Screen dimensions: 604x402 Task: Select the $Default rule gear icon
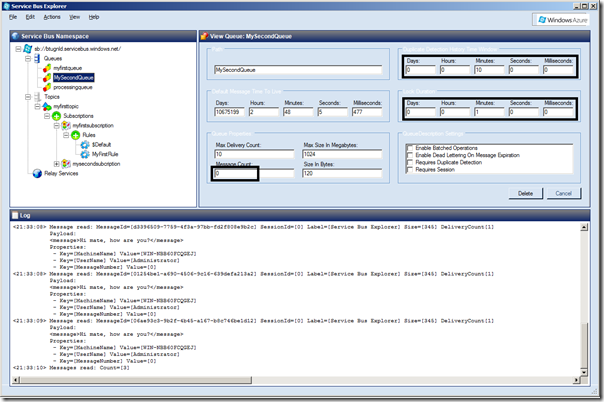85,145
